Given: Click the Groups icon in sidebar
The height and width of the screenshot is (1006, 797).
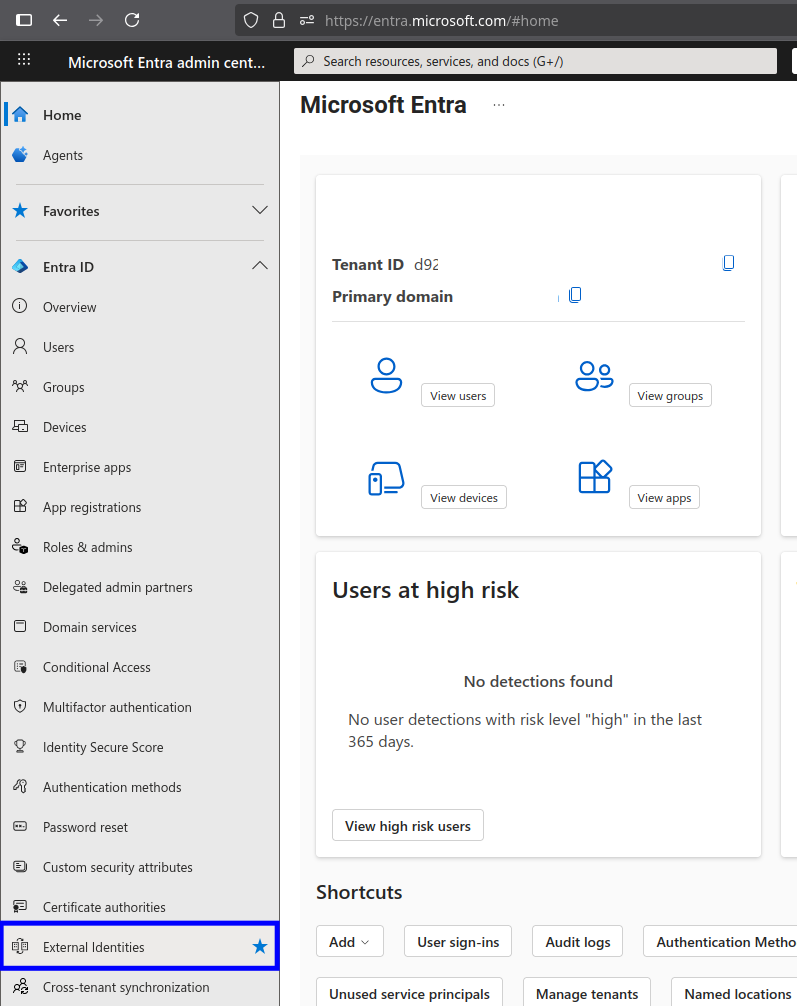Looking at the screenshot, I should coord(20,386).
